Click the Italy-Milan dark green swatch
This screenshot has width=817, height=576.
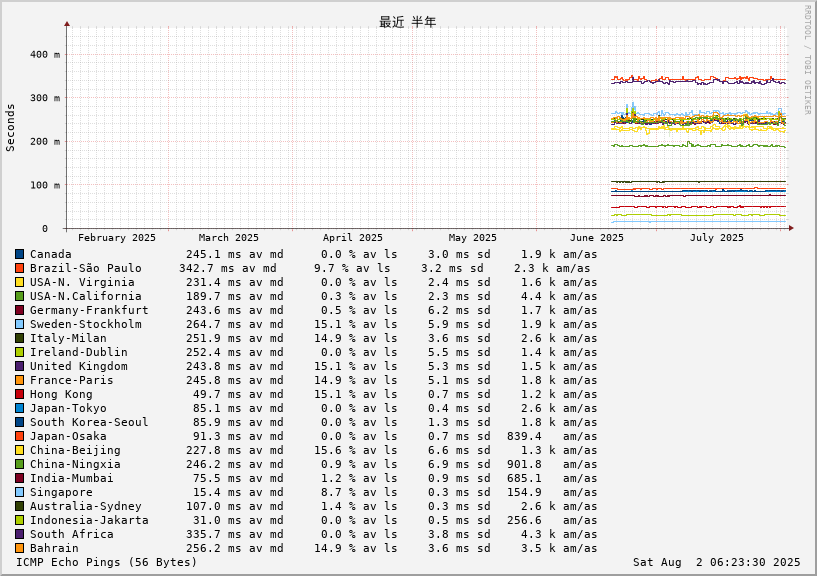19,339
